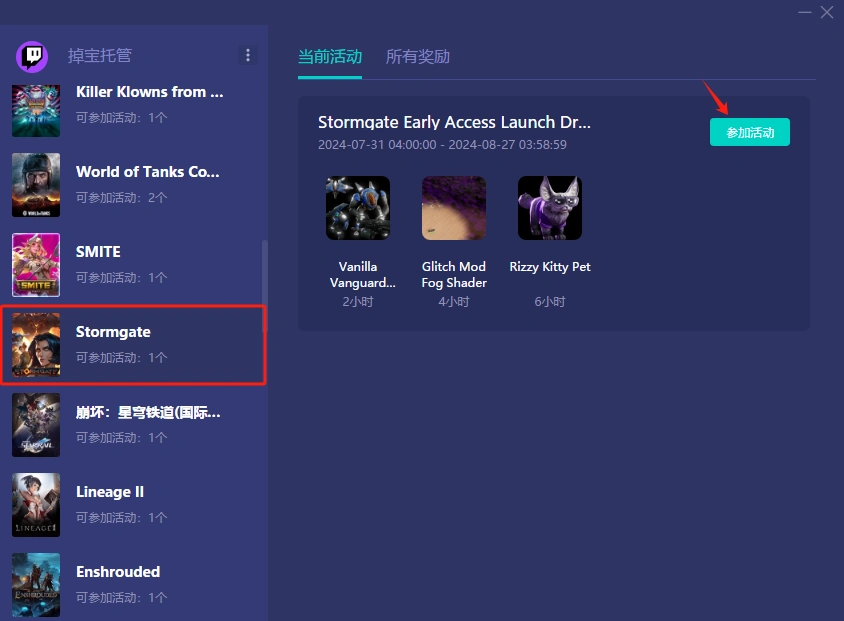
Task: Select the Enshrouded cover image
Action: (x=36, y=585)
